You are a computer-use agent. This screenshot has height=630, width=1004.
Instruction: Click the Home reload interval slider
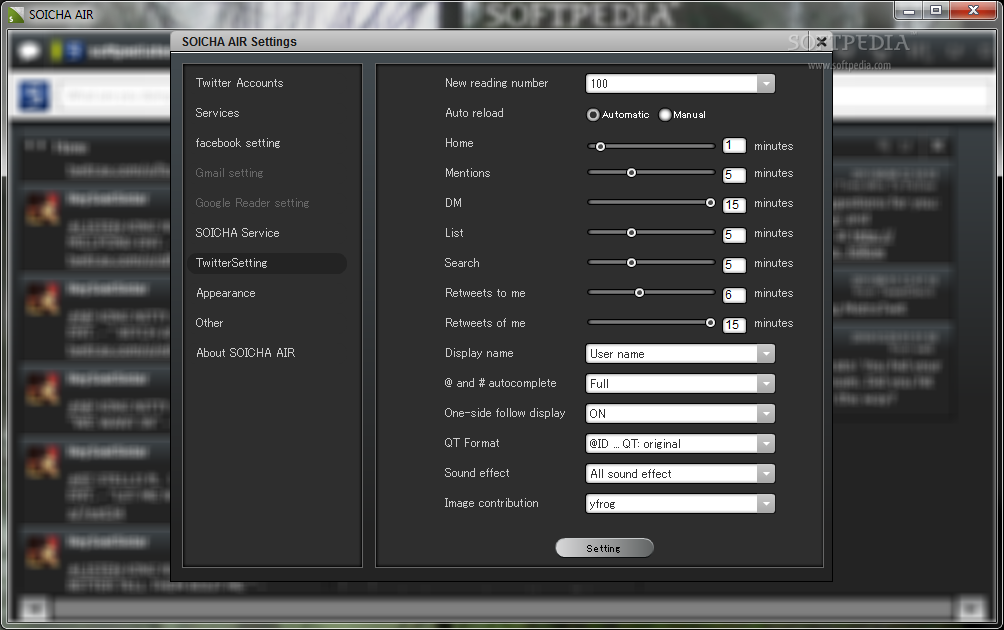pyautogui.click(x=651, y=146)
